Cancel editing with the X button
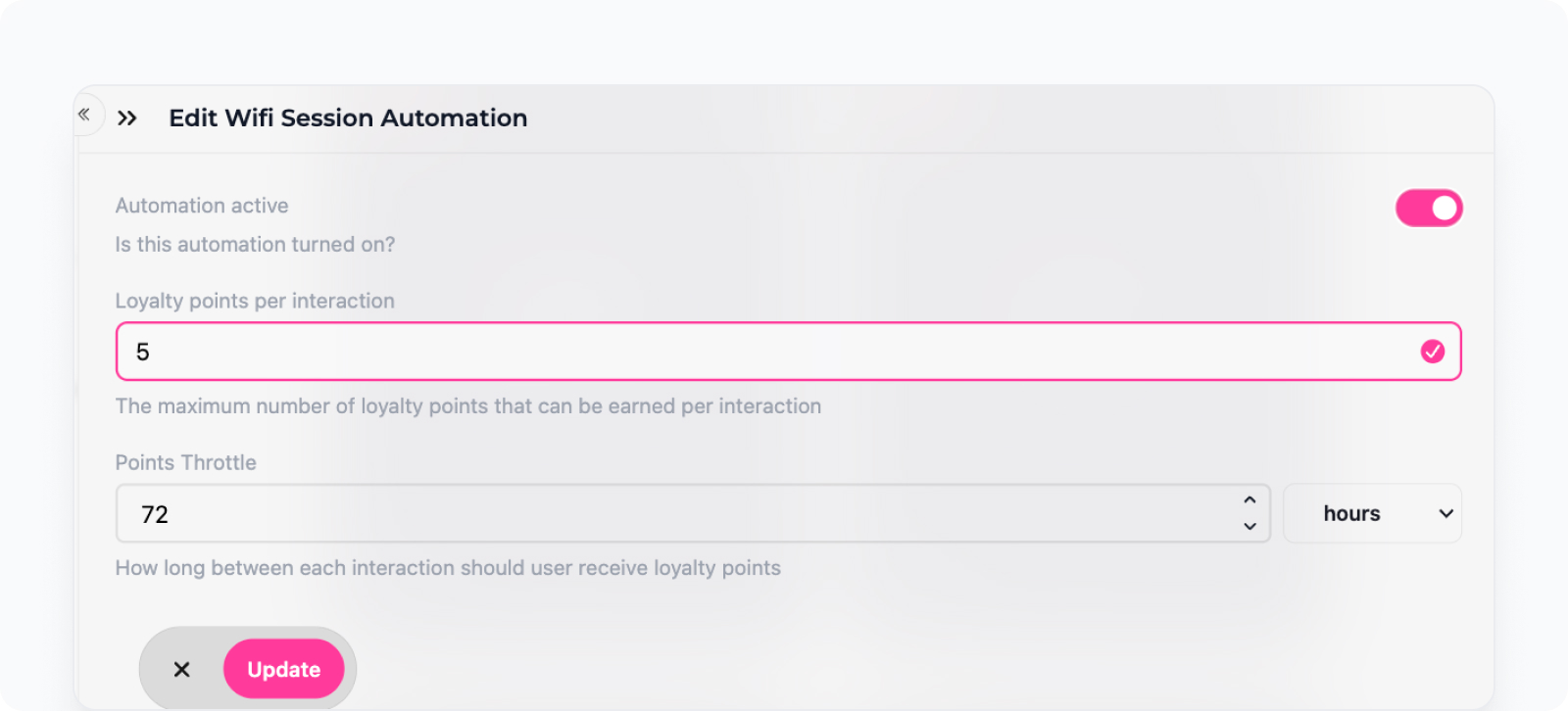Viewport: 1568px width, 711px height. coord(182,670)
